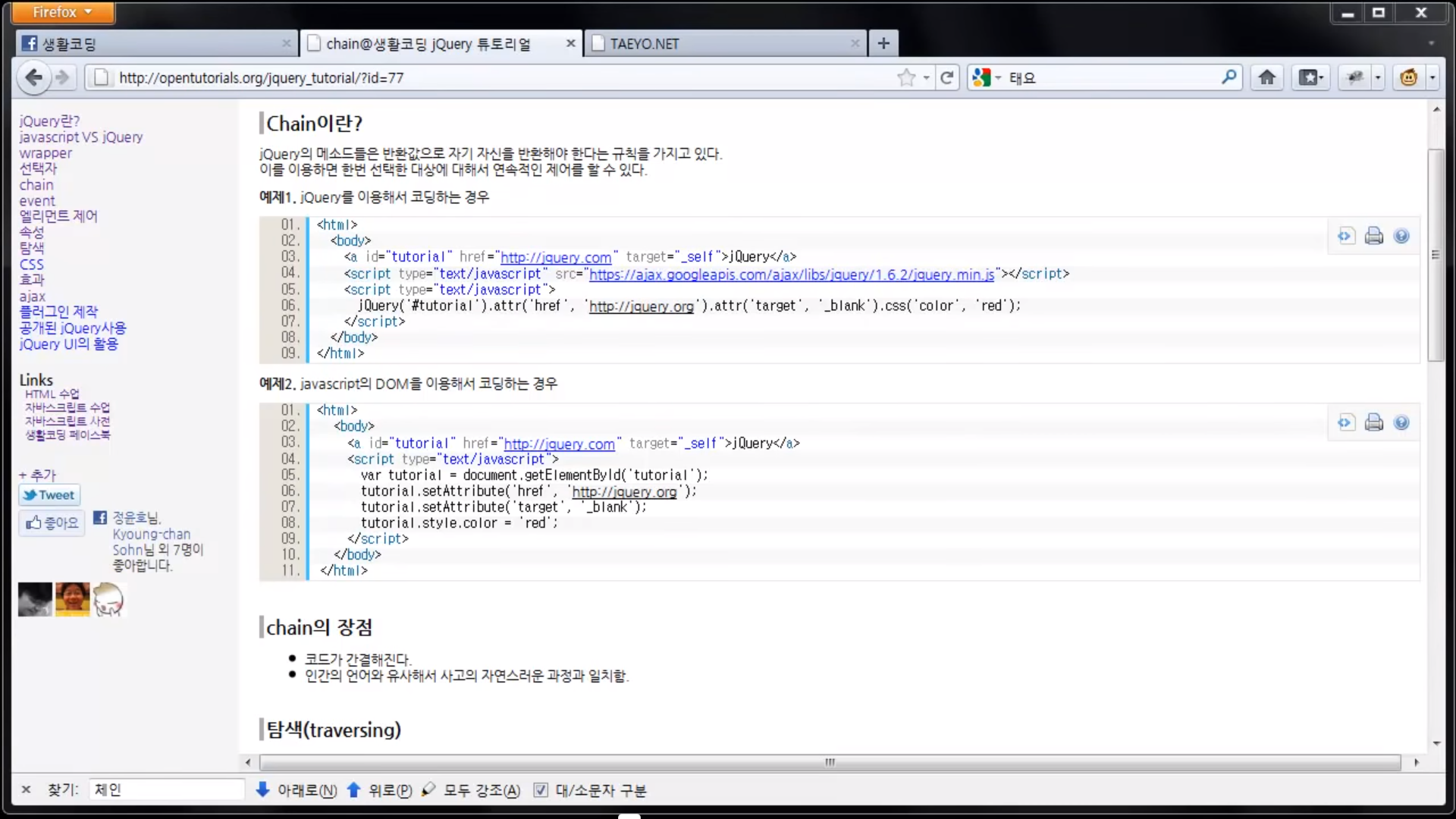
Task: Click help icon in first code block
Action: (1401, 236)
